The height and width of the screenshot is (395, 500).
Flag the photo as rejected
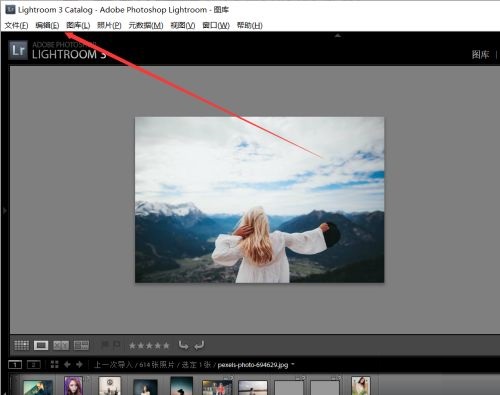pyautogui.click(x=116, y=345)
